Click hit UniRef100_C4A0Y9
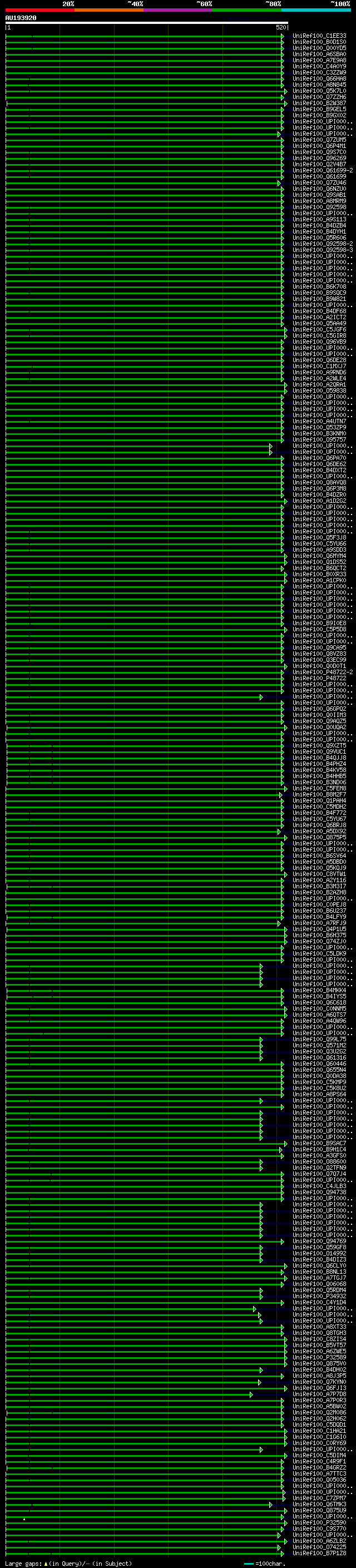 [319, 66]
